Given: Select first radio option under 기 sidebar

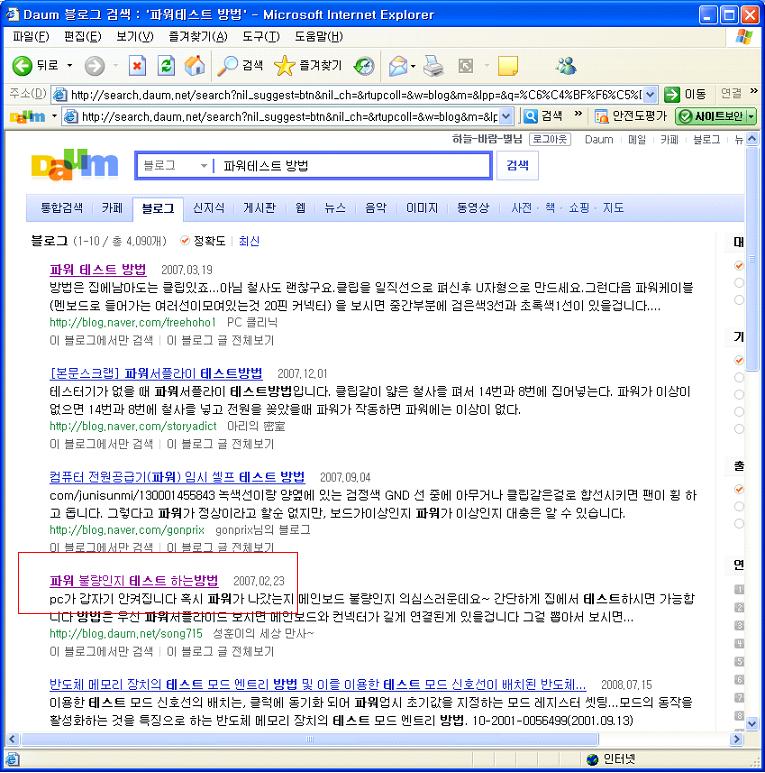Looking at the screenshot, I should click(x=738, y=360).
